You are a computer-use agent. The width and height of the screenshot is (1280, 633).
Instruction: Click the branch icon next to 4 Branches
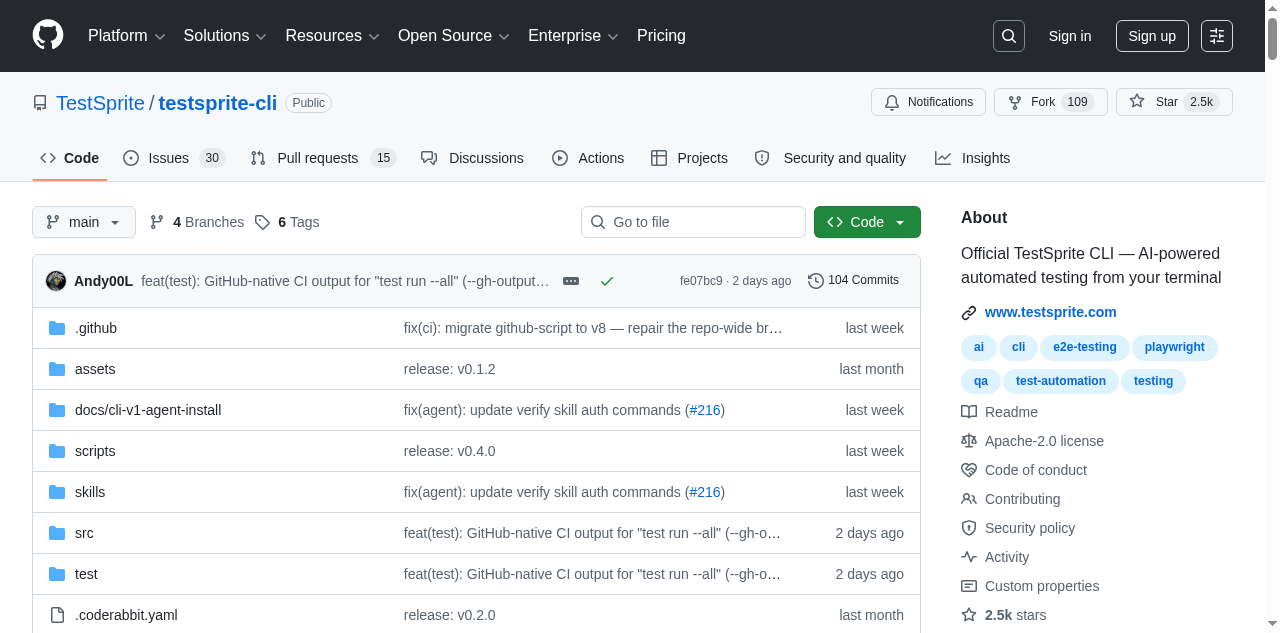pyautogui.click(x=157, y=222)
